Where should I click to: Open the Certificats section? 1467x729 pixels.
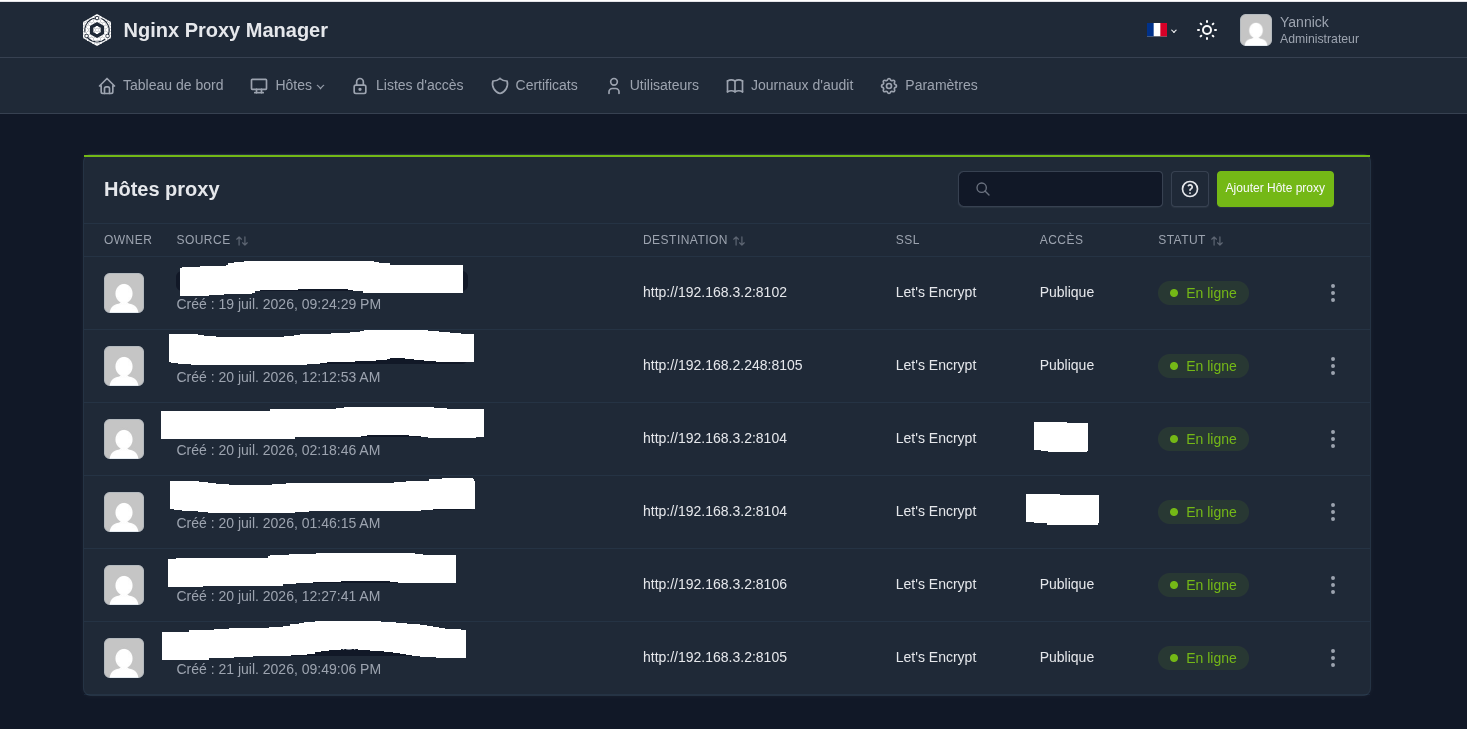tap(535, 86)
